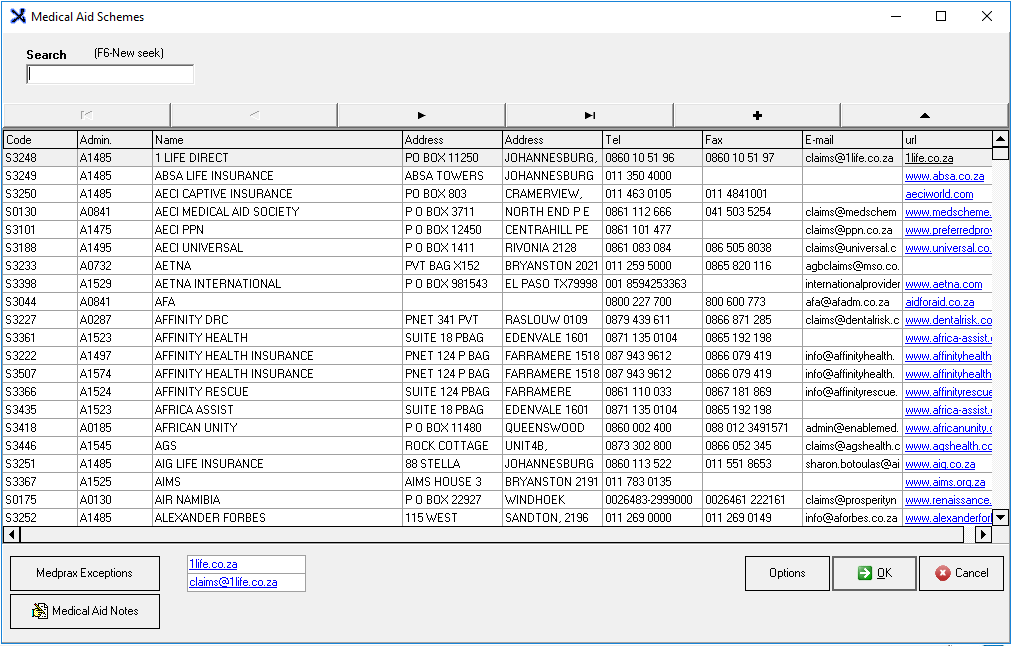Viewport: 1011px width, 646px height.
Task: Click the previous record navigator arrow
Action: pos(254,115)
